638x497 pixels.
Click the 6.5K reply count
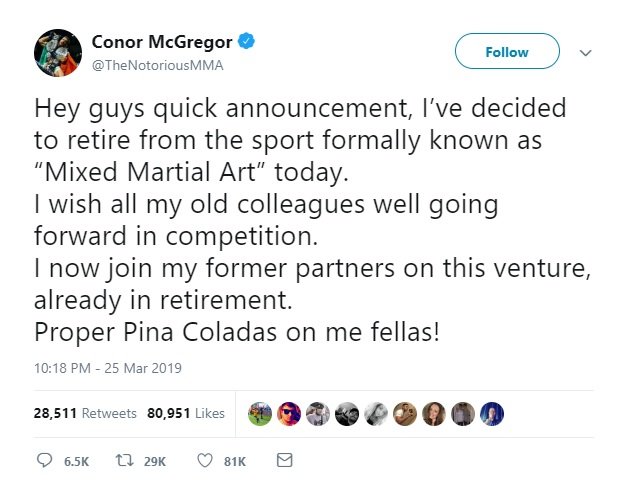point(77,462)
